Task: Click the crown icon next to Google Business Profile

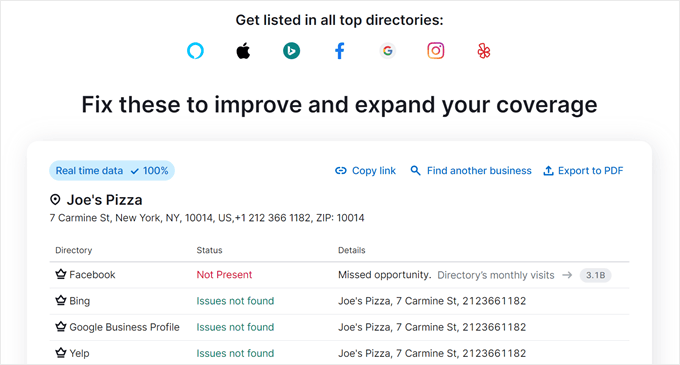Action: tap(60, 327)
